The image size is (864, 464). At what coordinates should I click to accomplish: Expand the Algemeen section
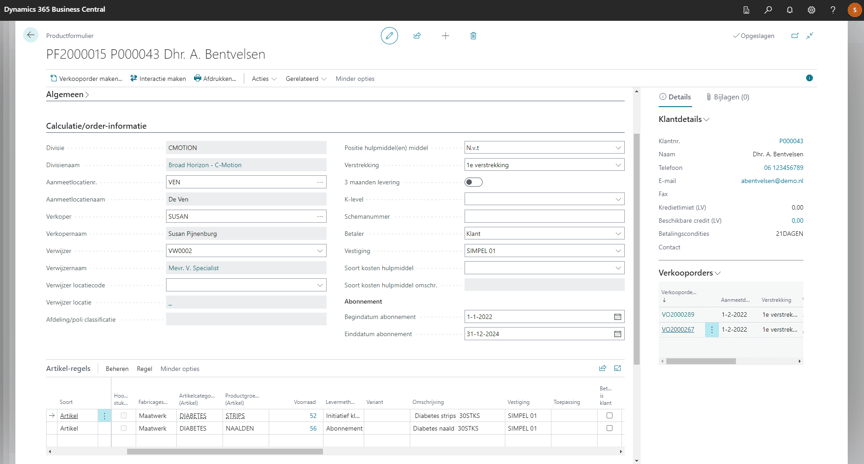tap(67, 95)
